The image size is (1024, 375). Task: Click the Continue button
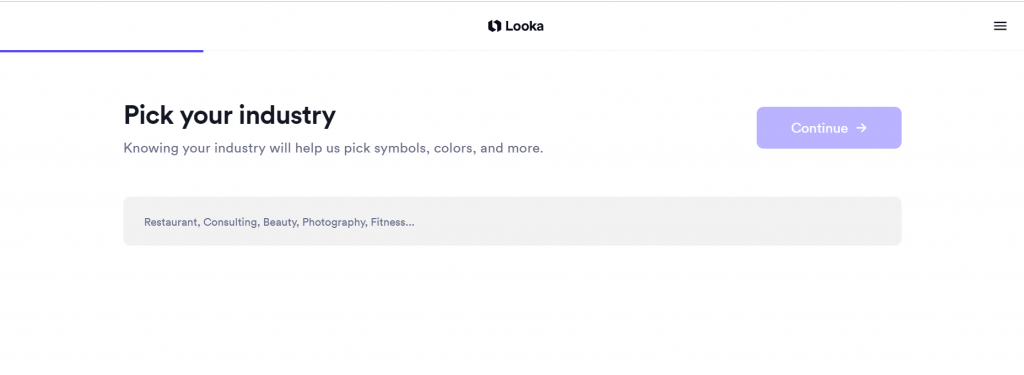(x=829, y=128)
